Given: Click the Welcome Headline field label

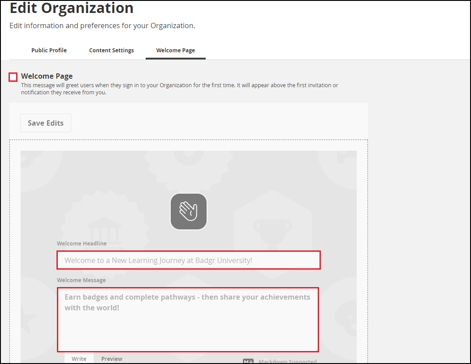Looking at the screenshot, I should (x=82, y=243).
